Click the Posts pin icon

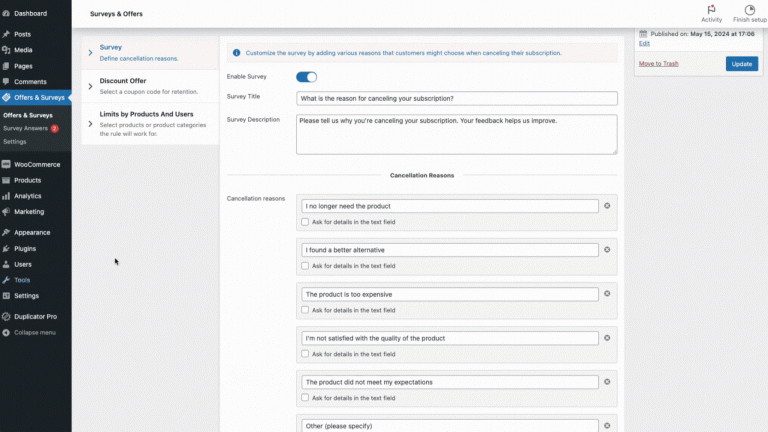tap(6, 34)
